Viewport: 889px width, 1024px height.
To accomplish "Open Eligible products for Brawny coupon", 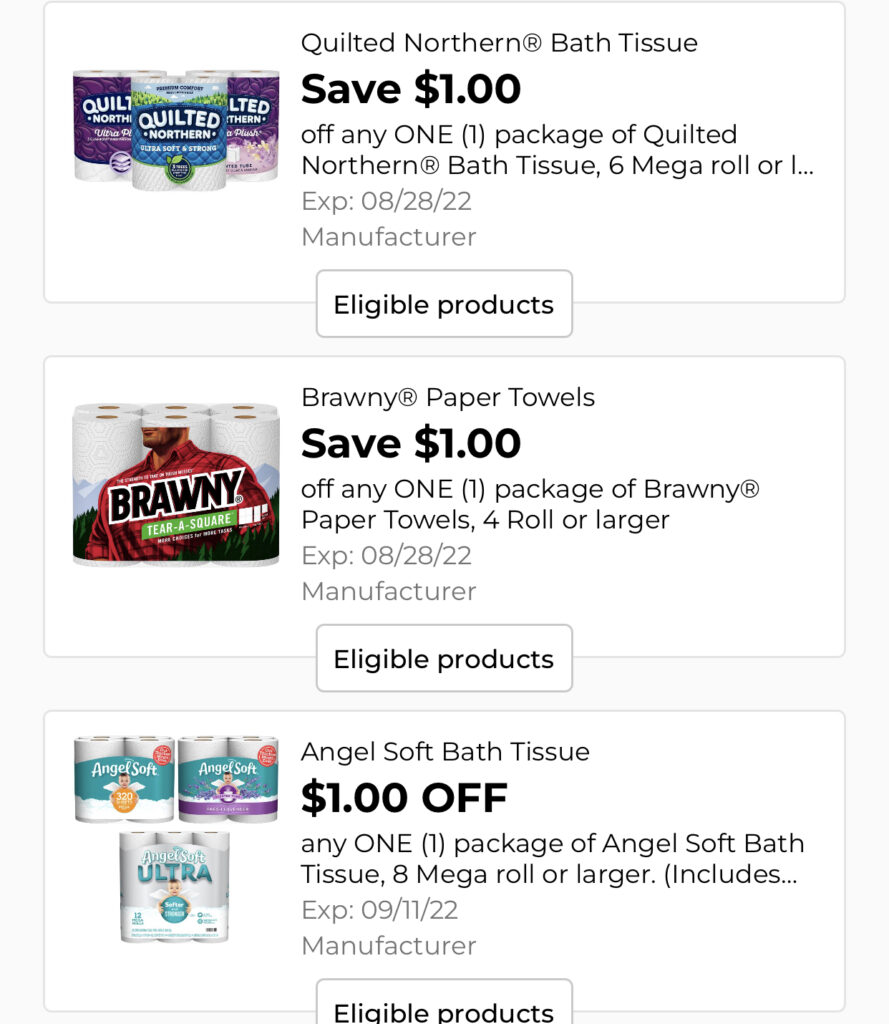I will 444,659.
